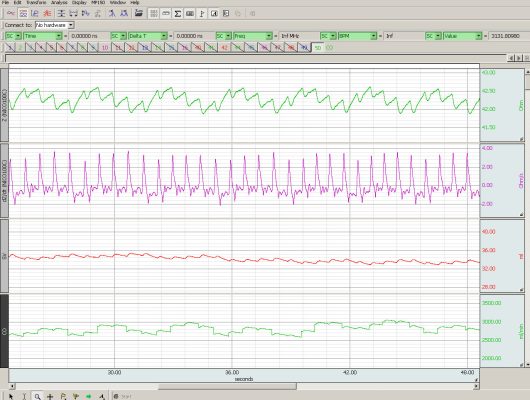This screenshot has height=400, width=530.
Task: Open the Display menu
Action: (79, 2)
